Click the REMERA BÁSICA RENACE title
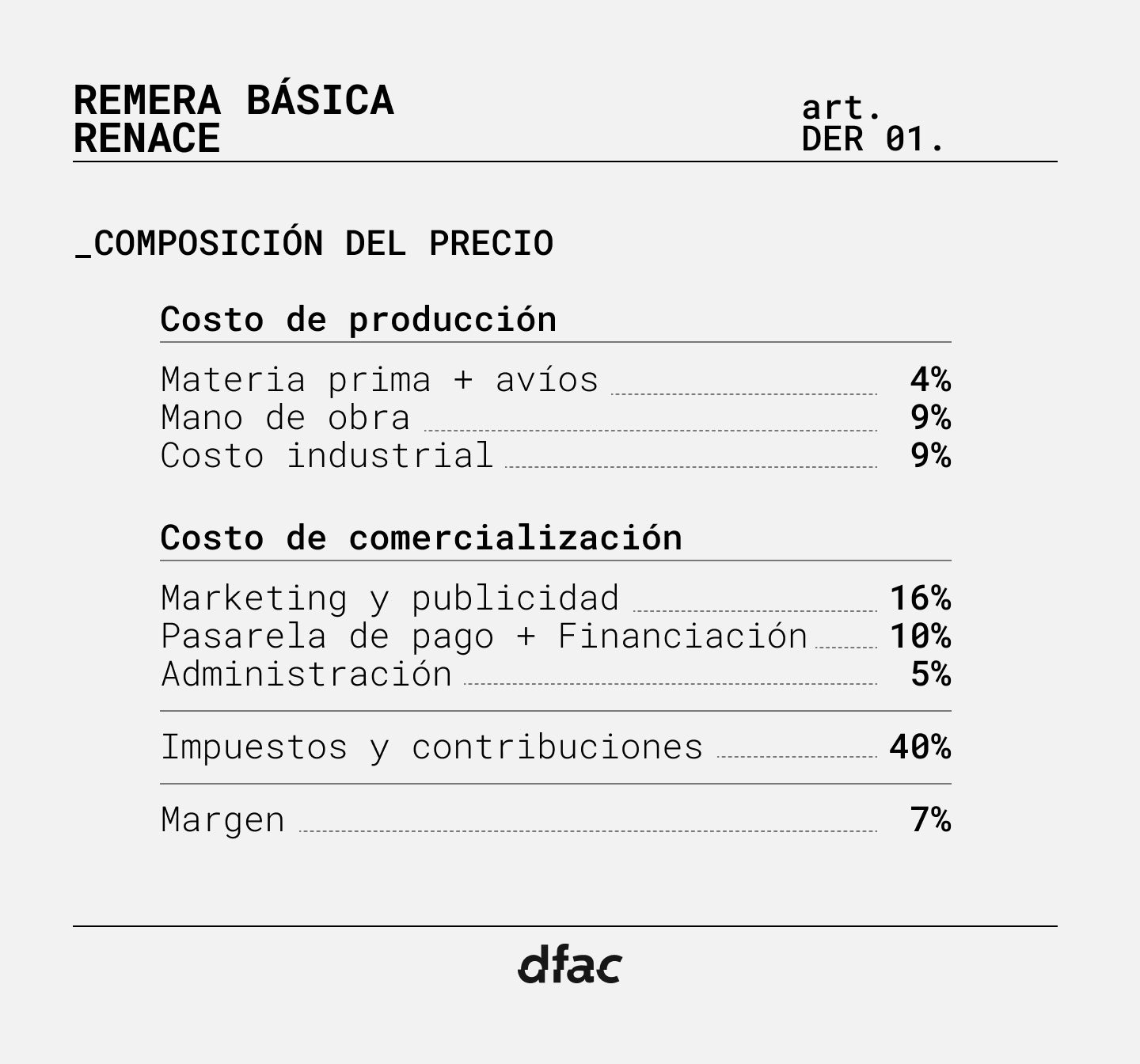 [234, 120]
